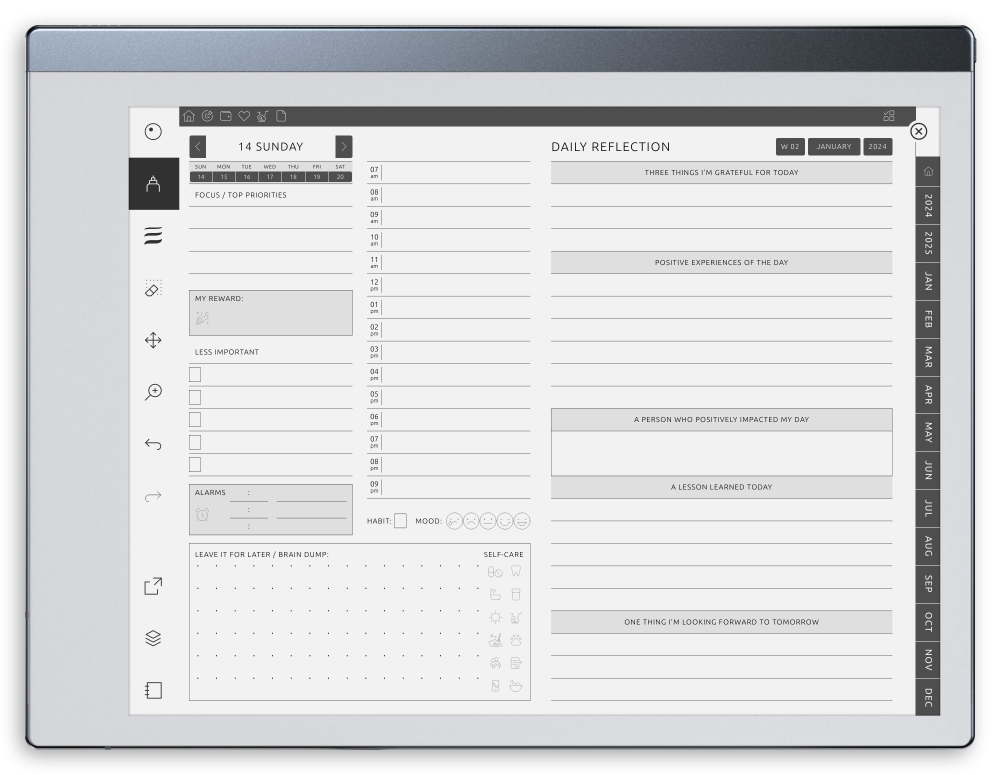Jump to Saturday 20 in week strip
Screen dimensions: 1000x775
(x=341, y=177)
